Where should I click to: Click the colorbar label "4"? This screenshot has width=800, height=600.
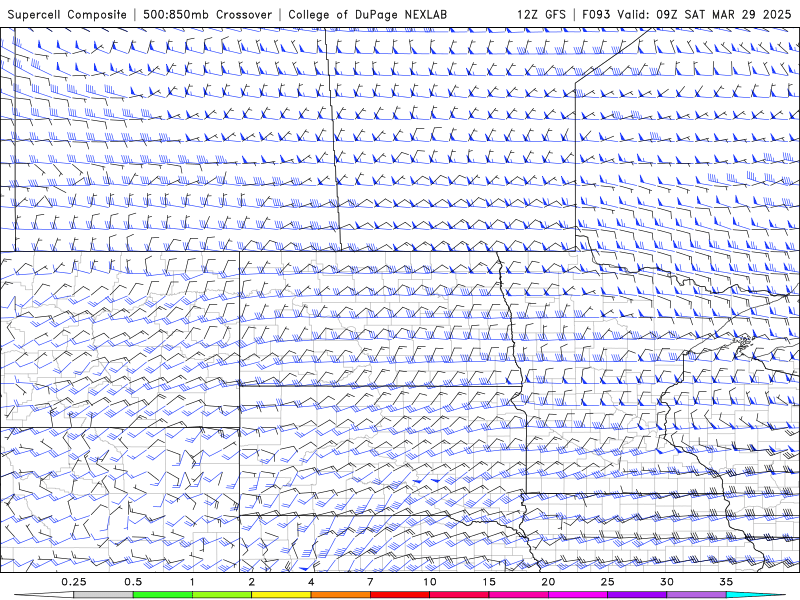coord(311,582)
